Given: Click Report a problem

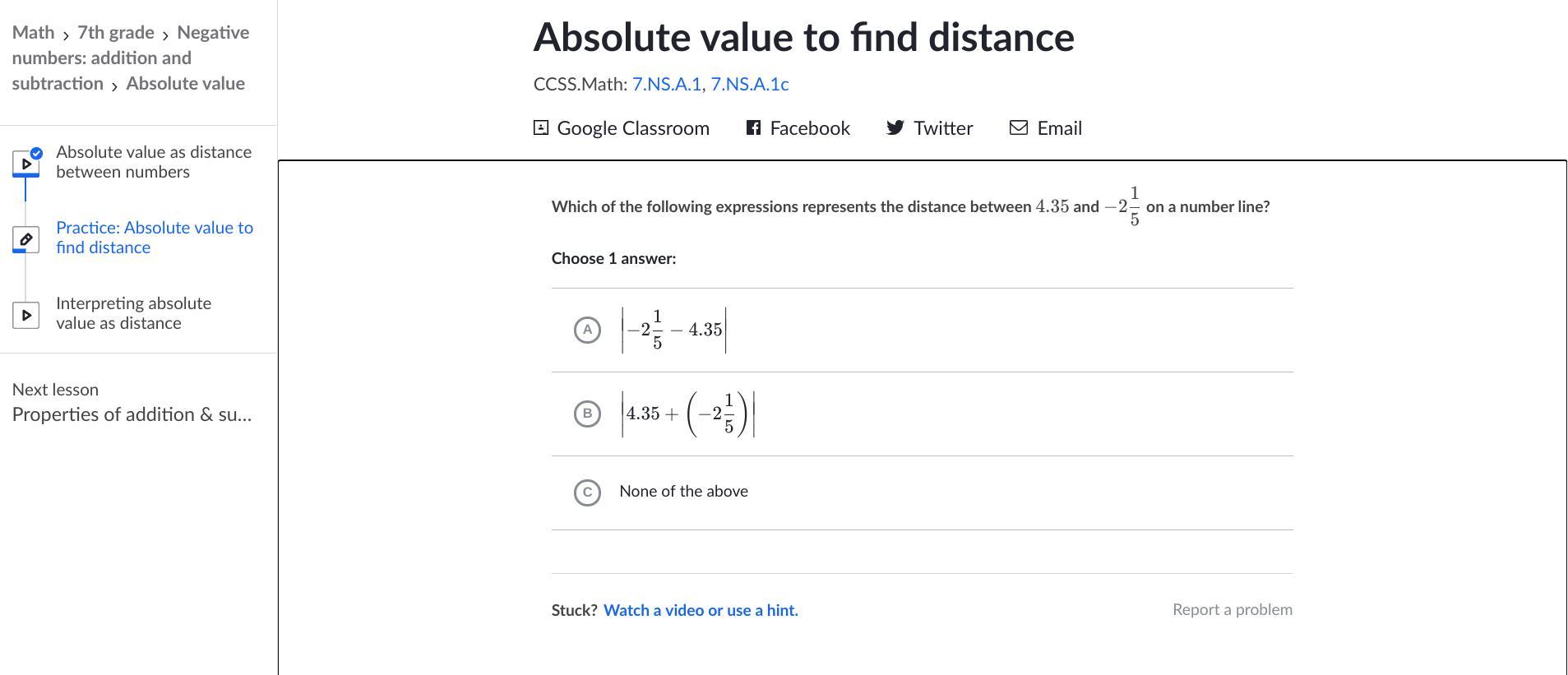Looking at the screenshot, I should pyautogui.click(x=1232, y=609).
